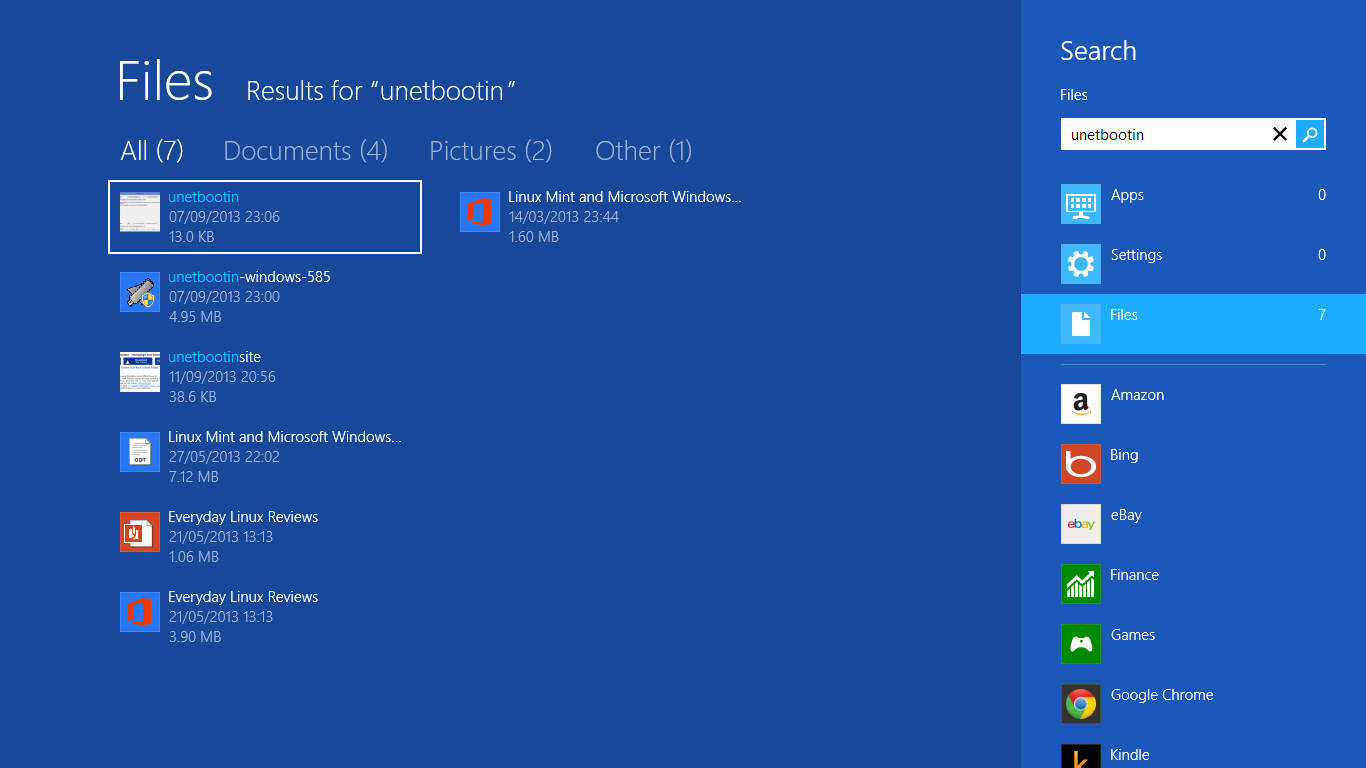
Task: Click the 07/09/2013 23:00 date
Action: tap(224, 297)
